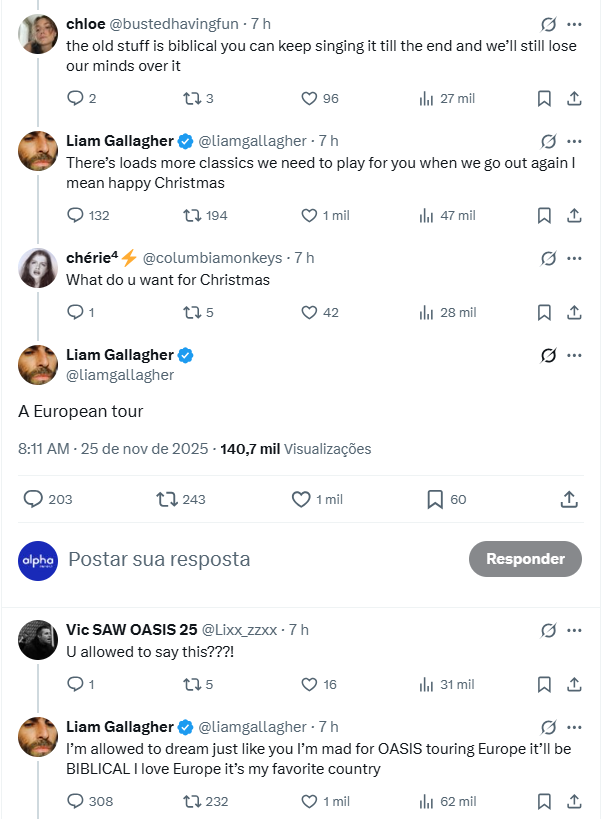The height and width of the screenshot is (819, 601).
Task: Open repost menu on Liam's OASIS touring Europe tweet
Action: 190,801
